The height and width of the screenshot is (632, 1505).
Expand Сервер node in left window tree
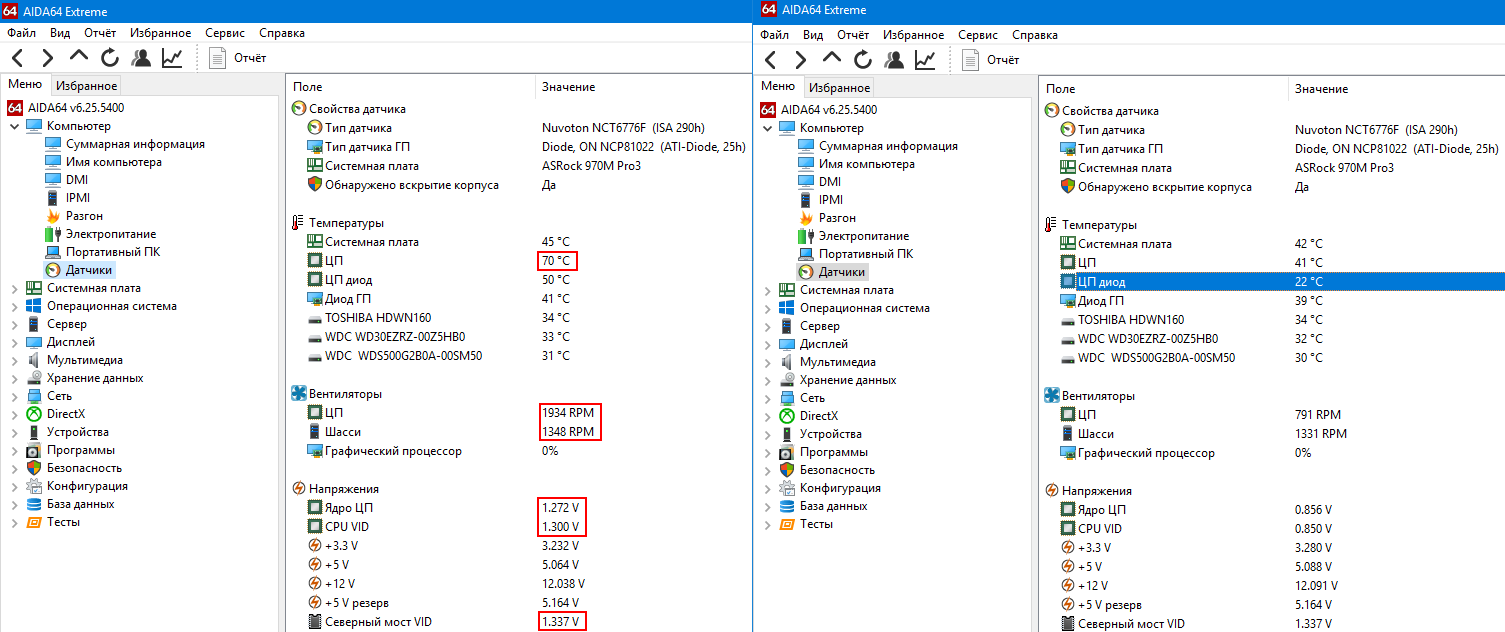click(x=14, y=324)
